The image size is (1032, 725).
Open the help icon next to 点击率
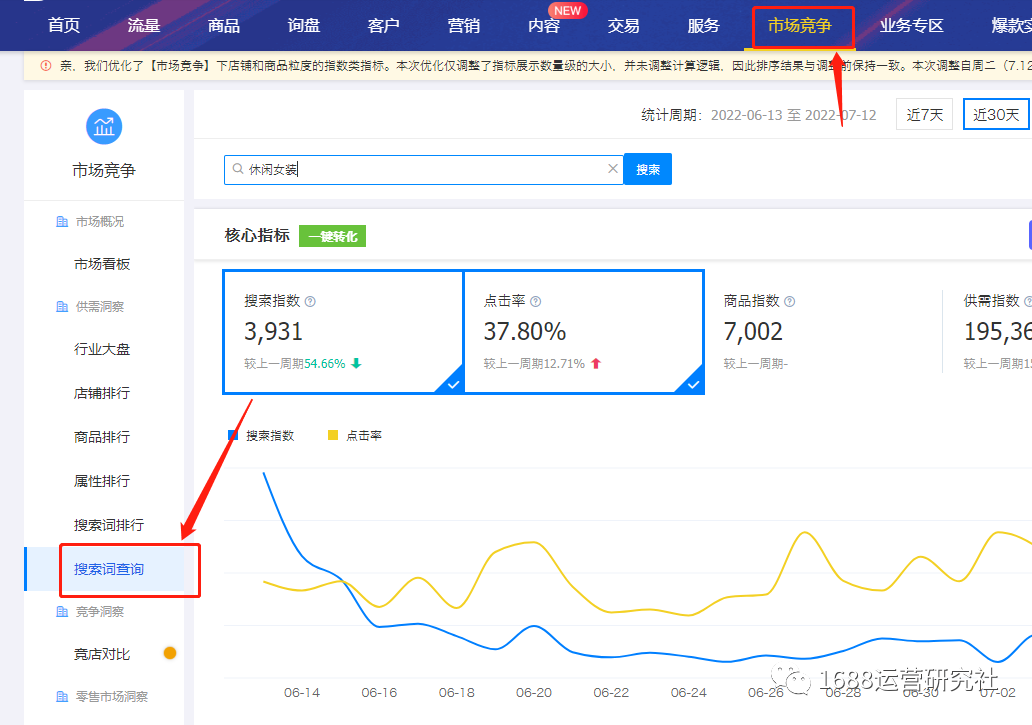(x=537, y=300)
